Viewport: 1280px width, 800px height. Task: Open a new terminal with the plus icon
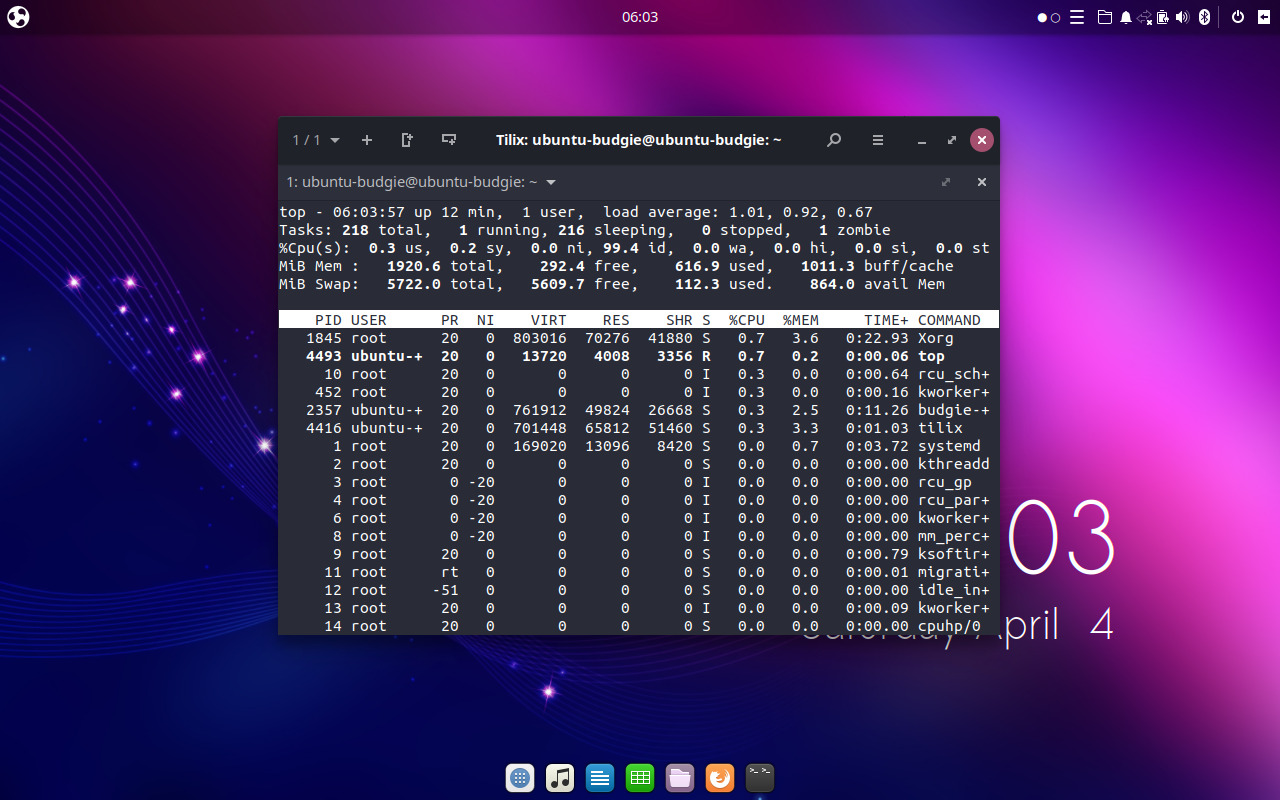(366, 140)
